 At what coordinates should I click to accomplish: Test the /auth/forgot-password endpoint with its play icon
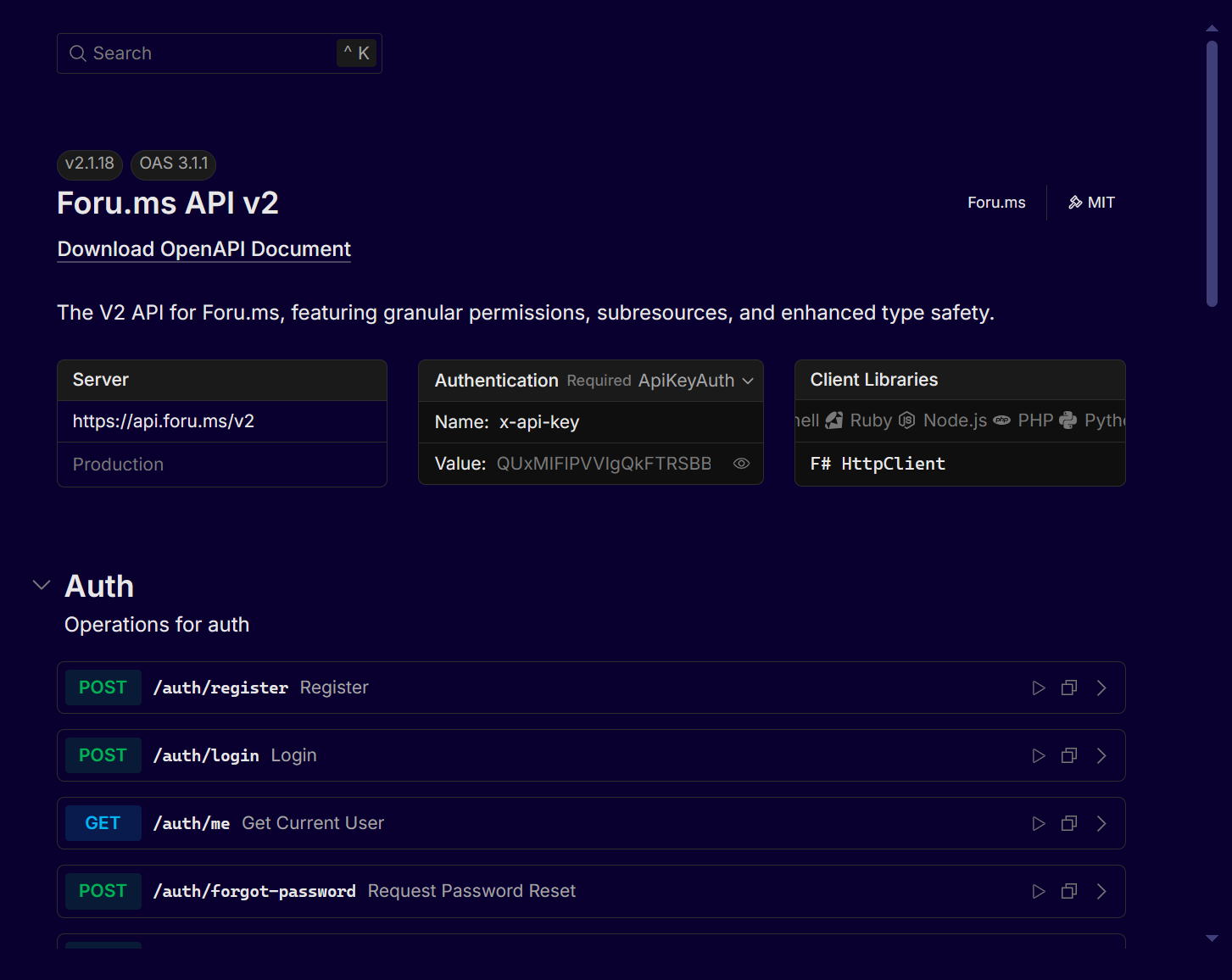point(1039,891)
